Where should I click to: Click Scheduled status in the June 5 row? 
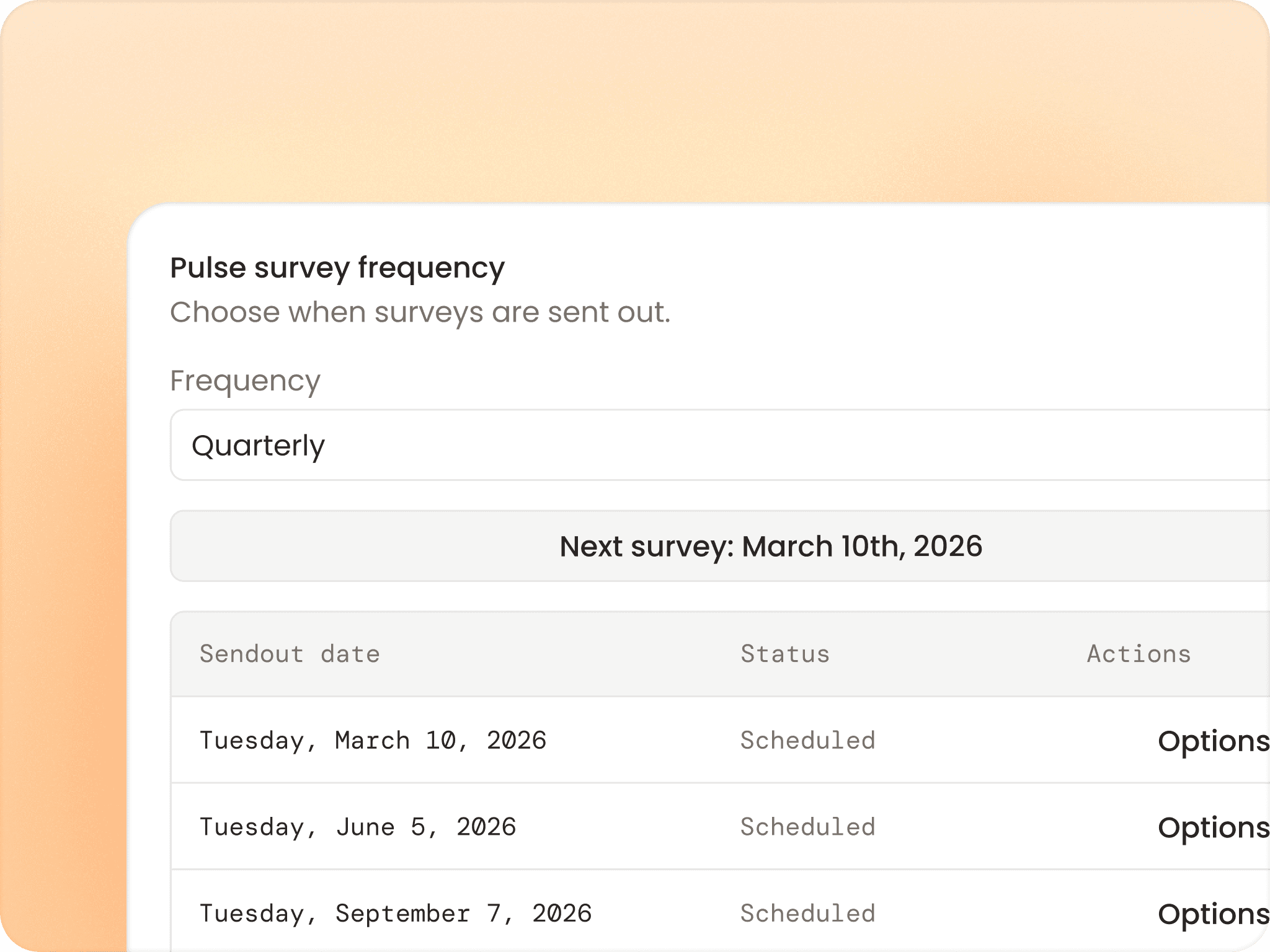point(807,827)
